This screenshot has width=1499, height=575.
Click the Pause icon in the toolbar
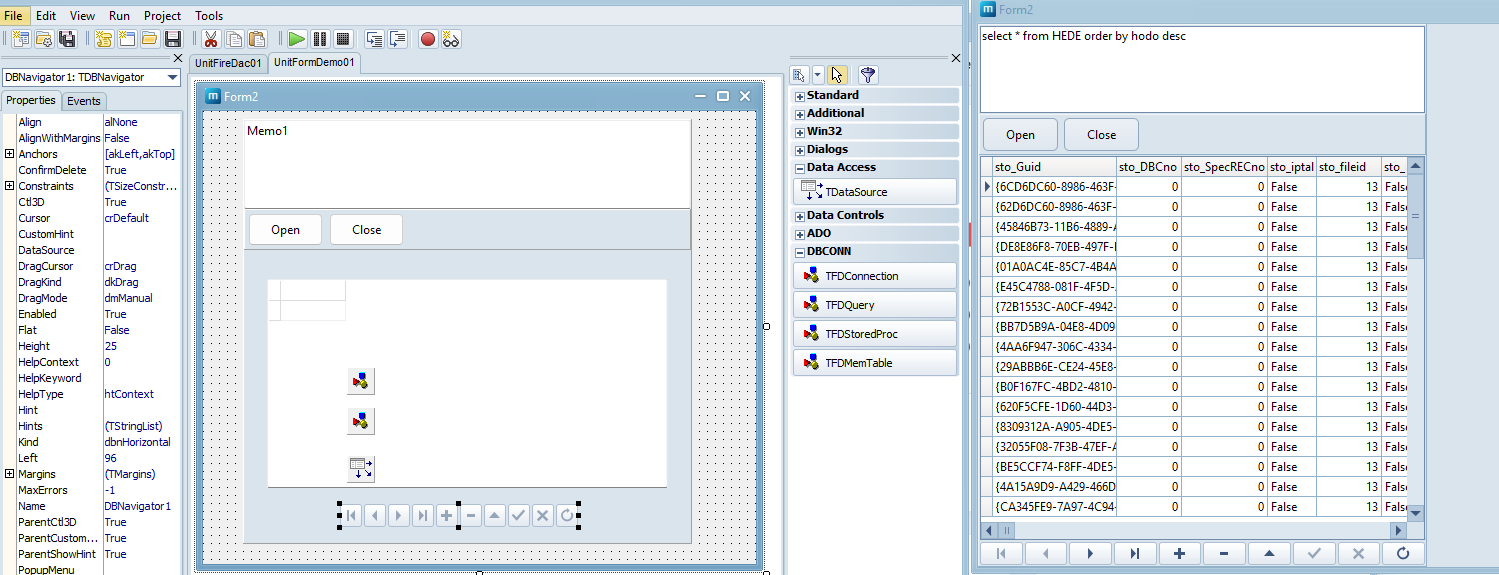(320, 39)
